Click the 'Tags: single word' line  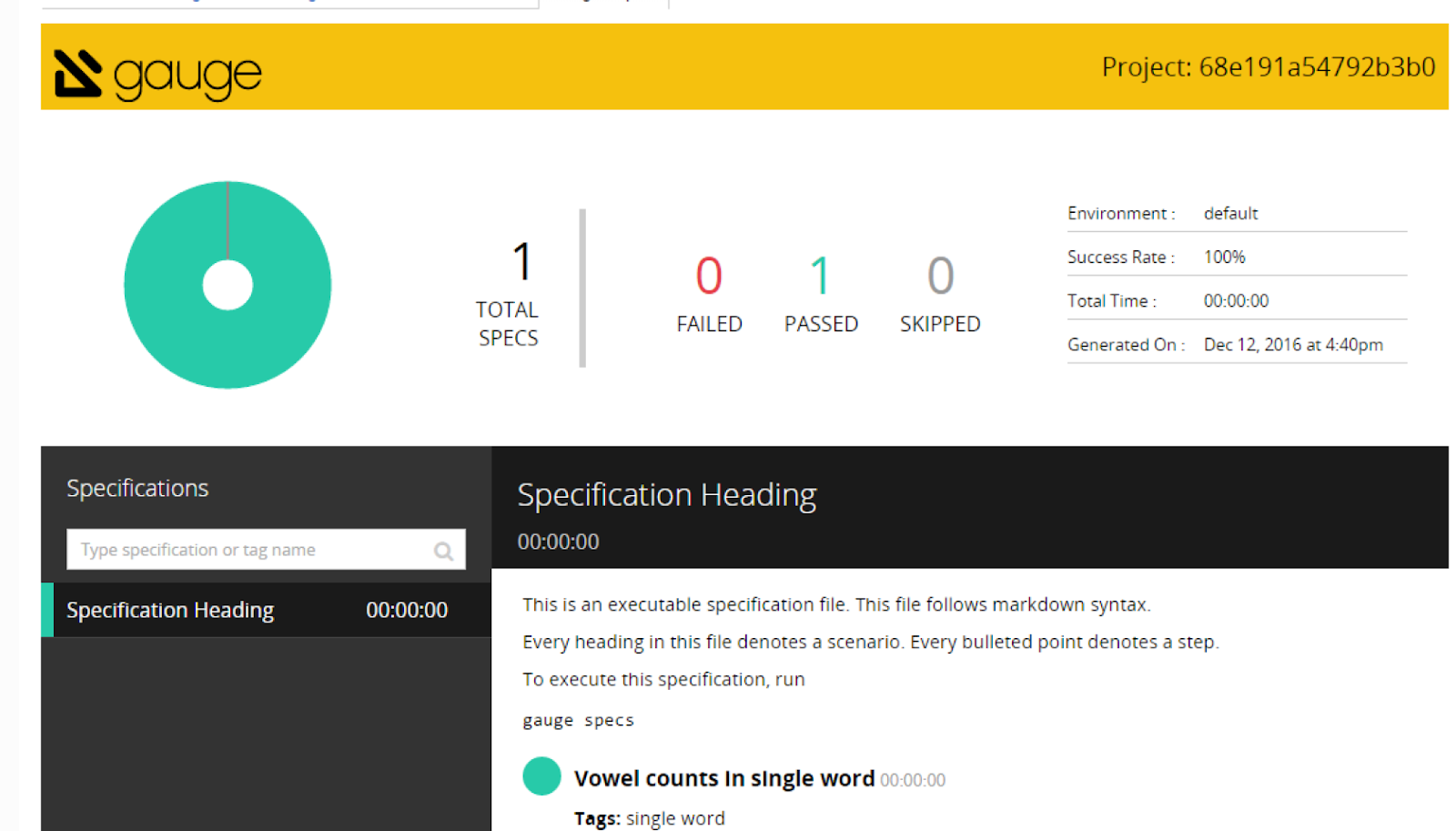click(650, 818)
